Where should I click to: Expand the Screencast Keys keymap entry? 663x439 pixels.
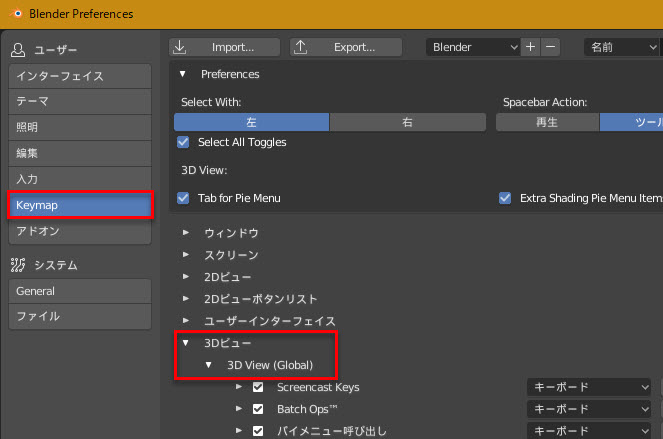pyautogui.click(x=239, y=387)
